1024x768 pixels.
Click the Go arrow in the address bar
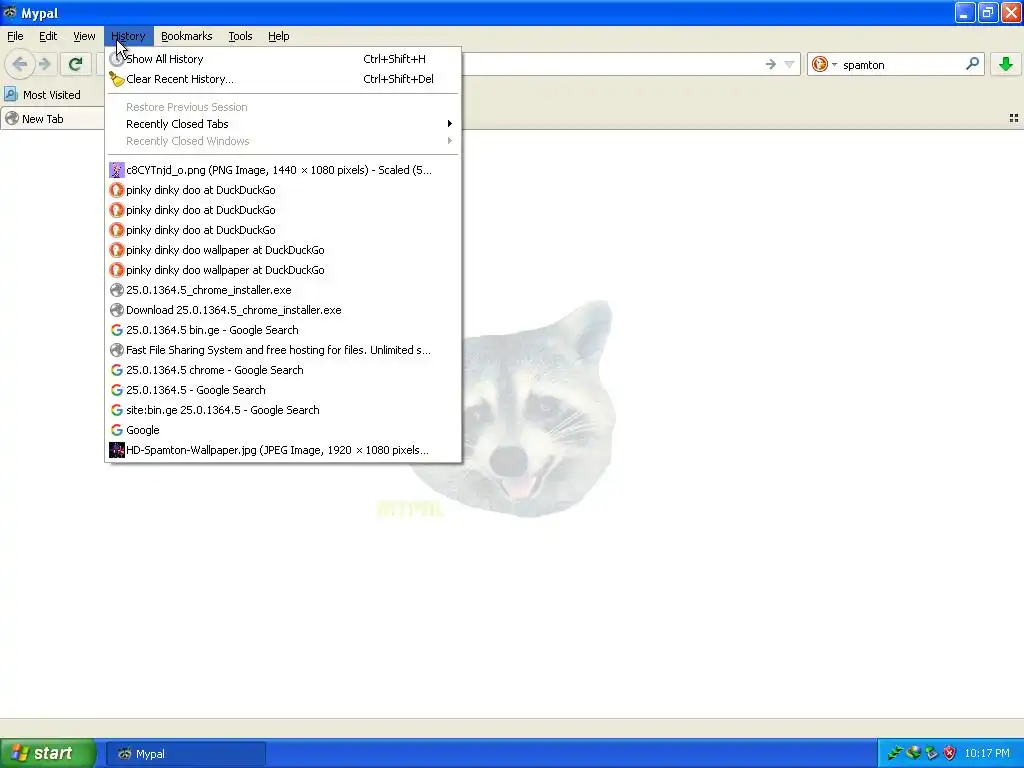(771, 64)
